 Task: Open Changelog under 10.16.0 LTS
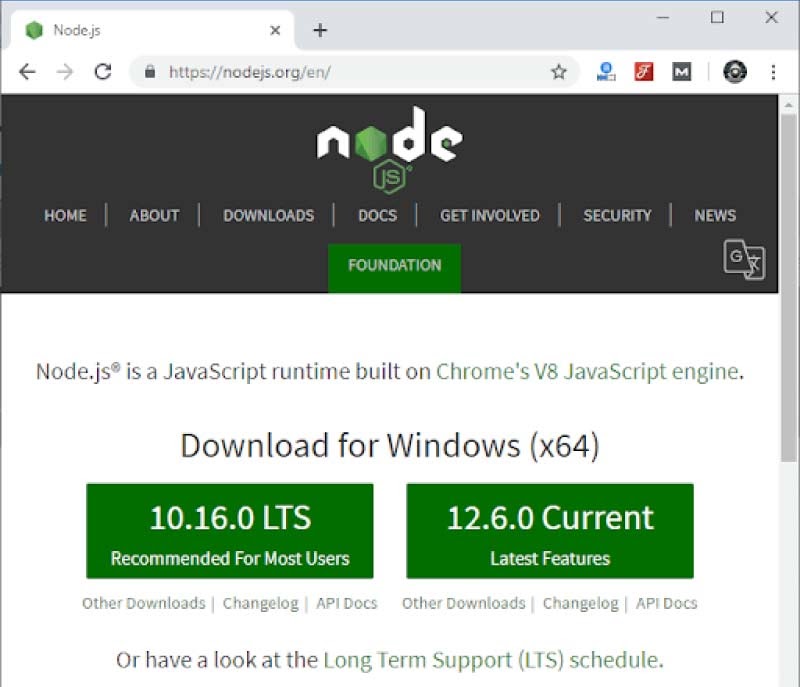coord(261,603)
